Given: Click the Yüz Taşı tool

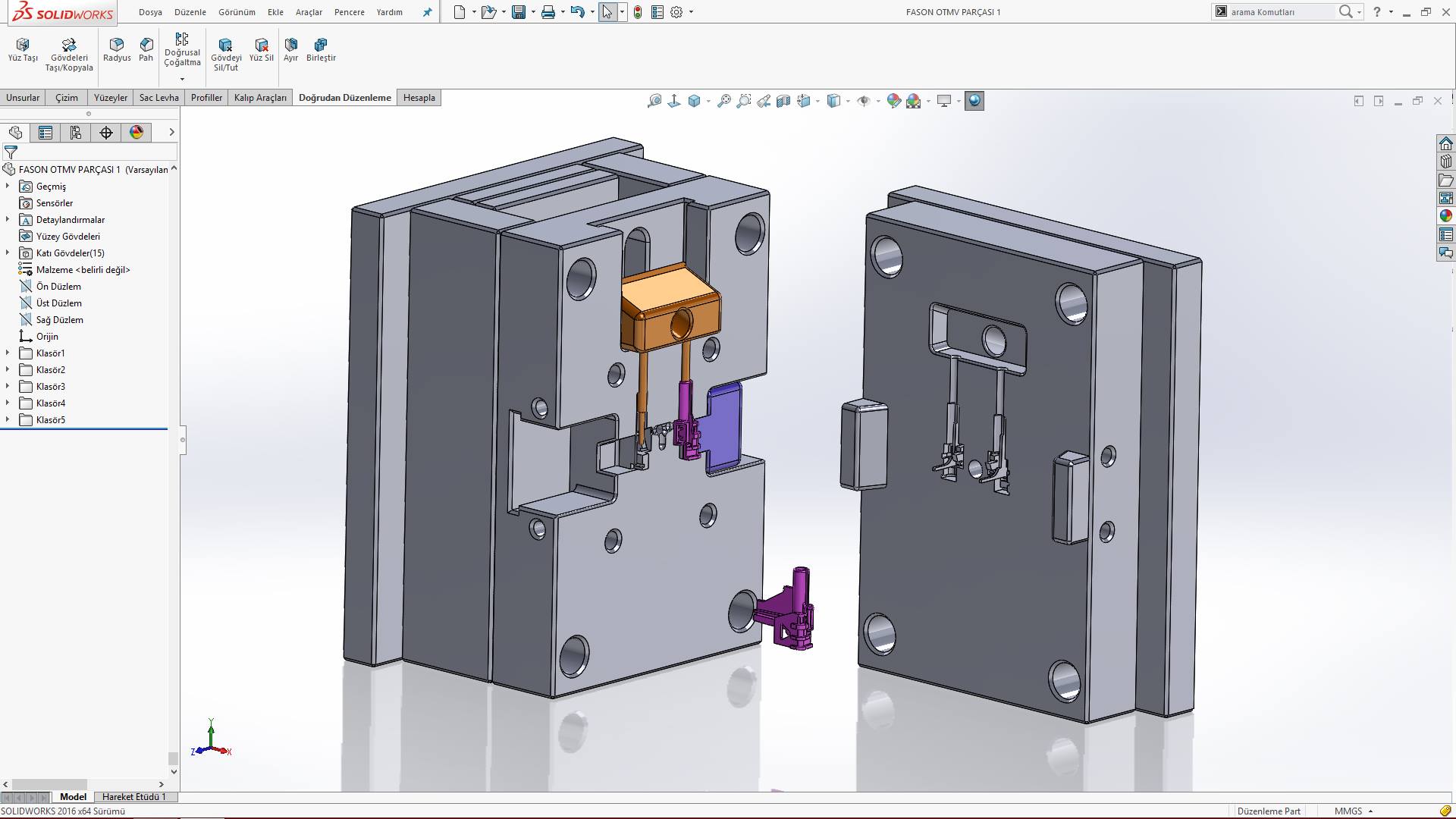Looking at the screenshot, I should pos(23,50).
